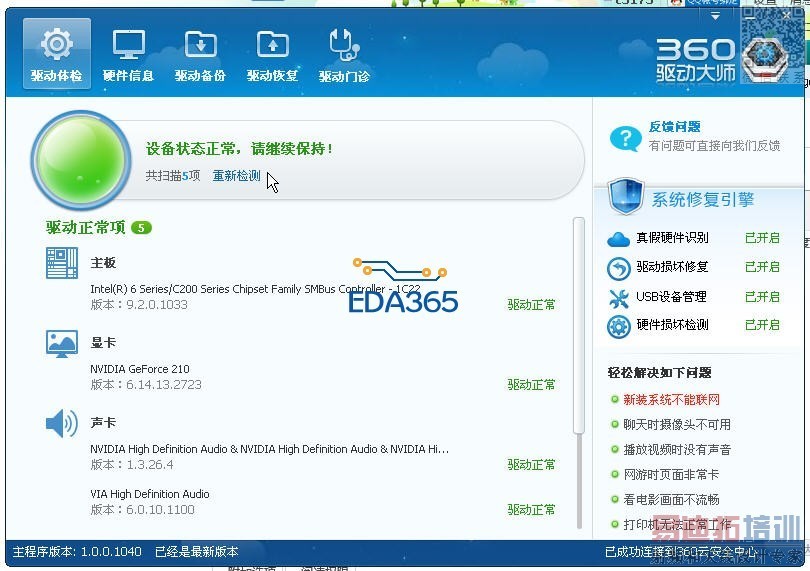Click the 轻松解决如下问题 heading
810x571 pixels.
pos(659,373)
